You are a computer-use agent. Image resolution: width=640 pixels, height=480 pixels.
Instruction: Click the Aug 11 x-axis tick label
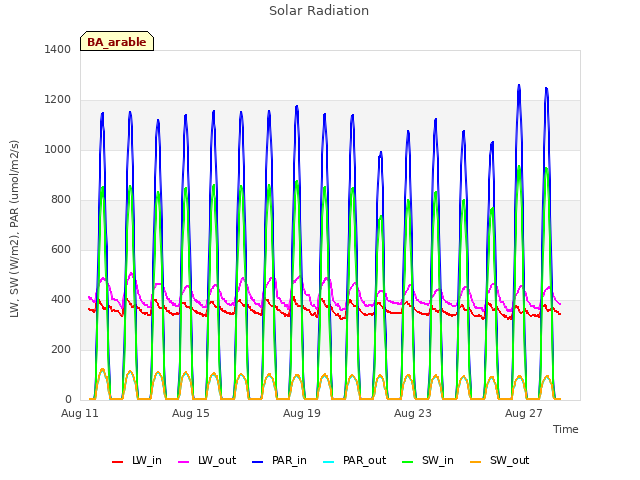coord(80,413)
